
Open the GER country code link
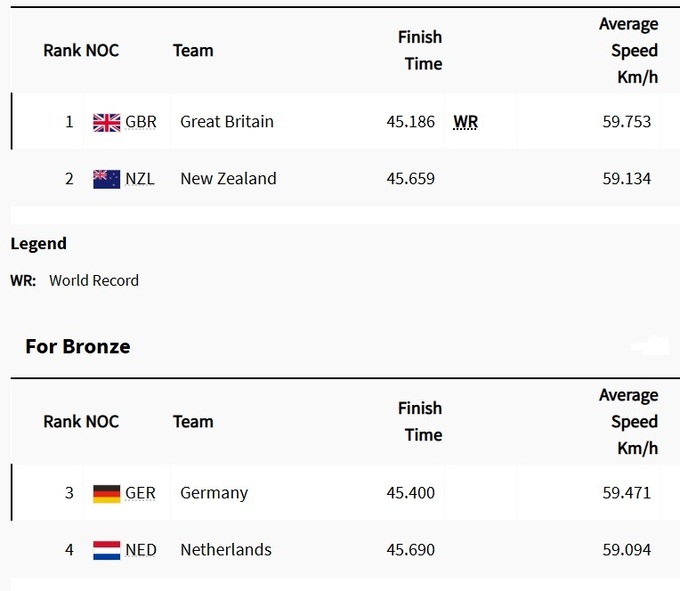(140, 493)
